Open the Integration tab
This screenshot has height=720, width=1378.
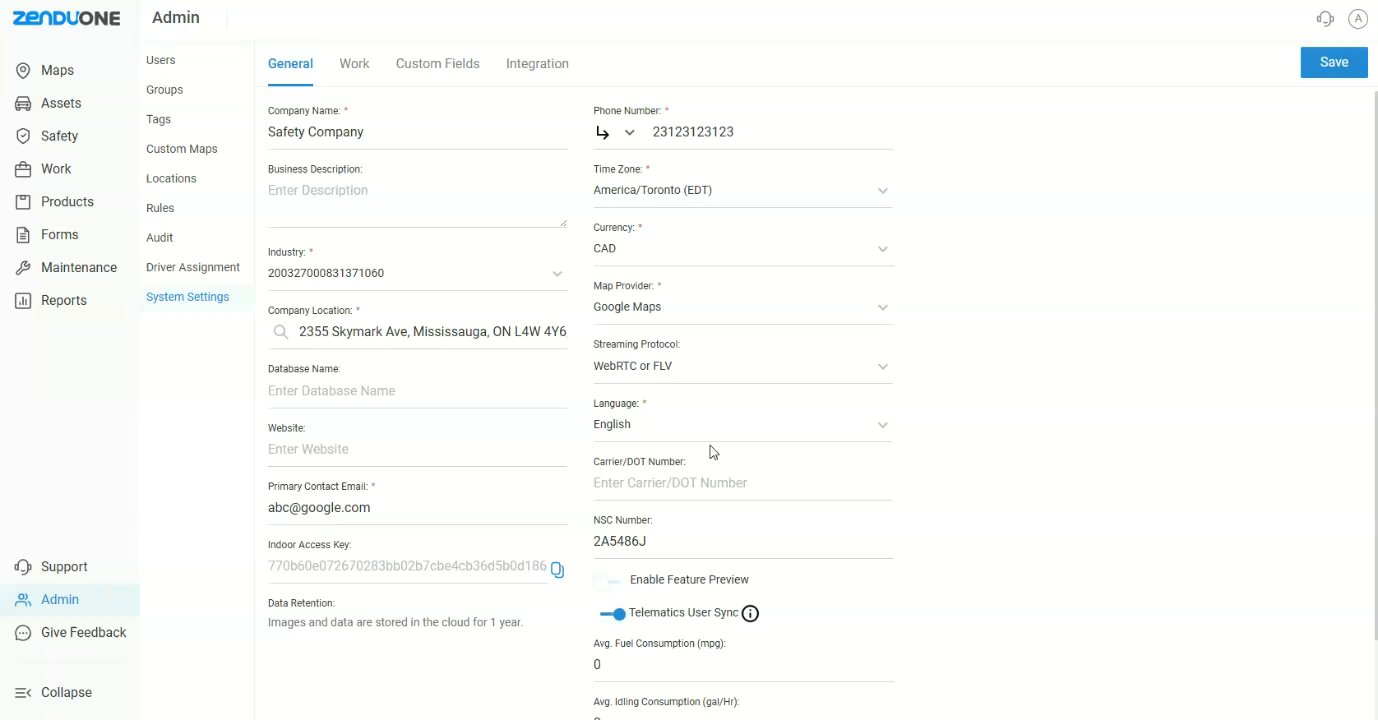pos(537,64)
